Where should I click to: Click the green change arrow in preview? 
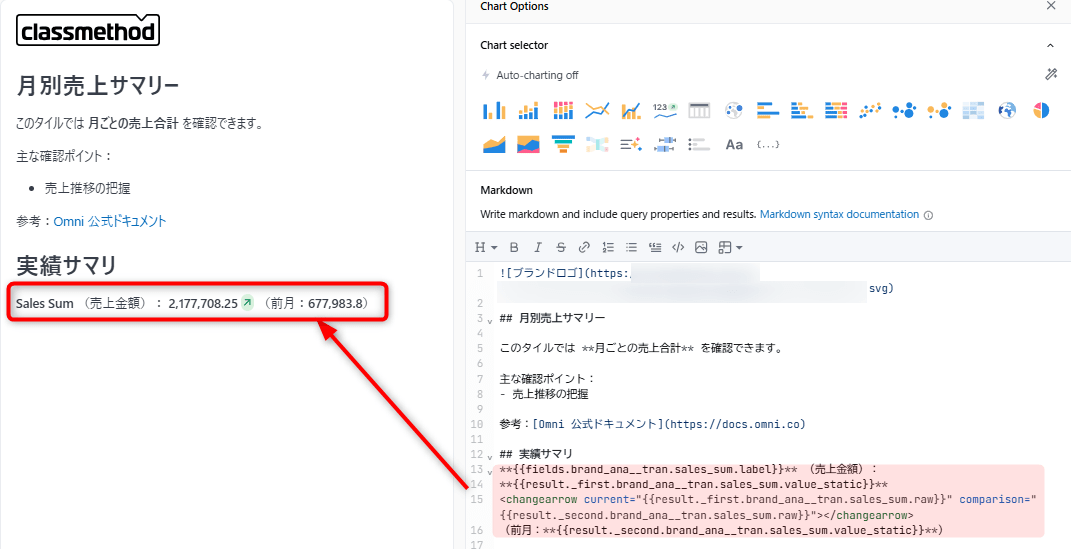pos(247,302)
